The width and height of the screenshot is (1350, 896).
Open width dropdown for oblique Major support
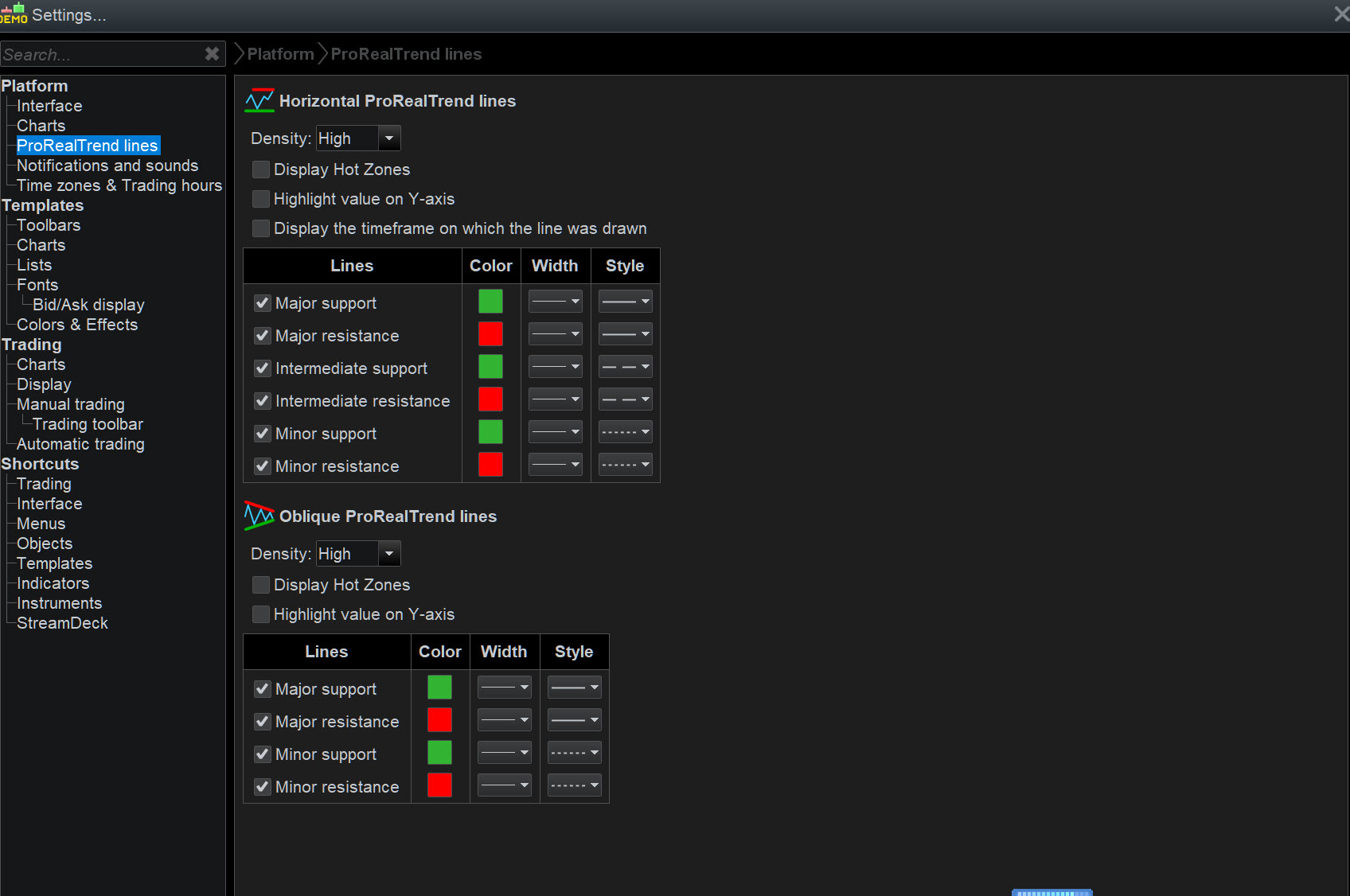click(505, 688)
